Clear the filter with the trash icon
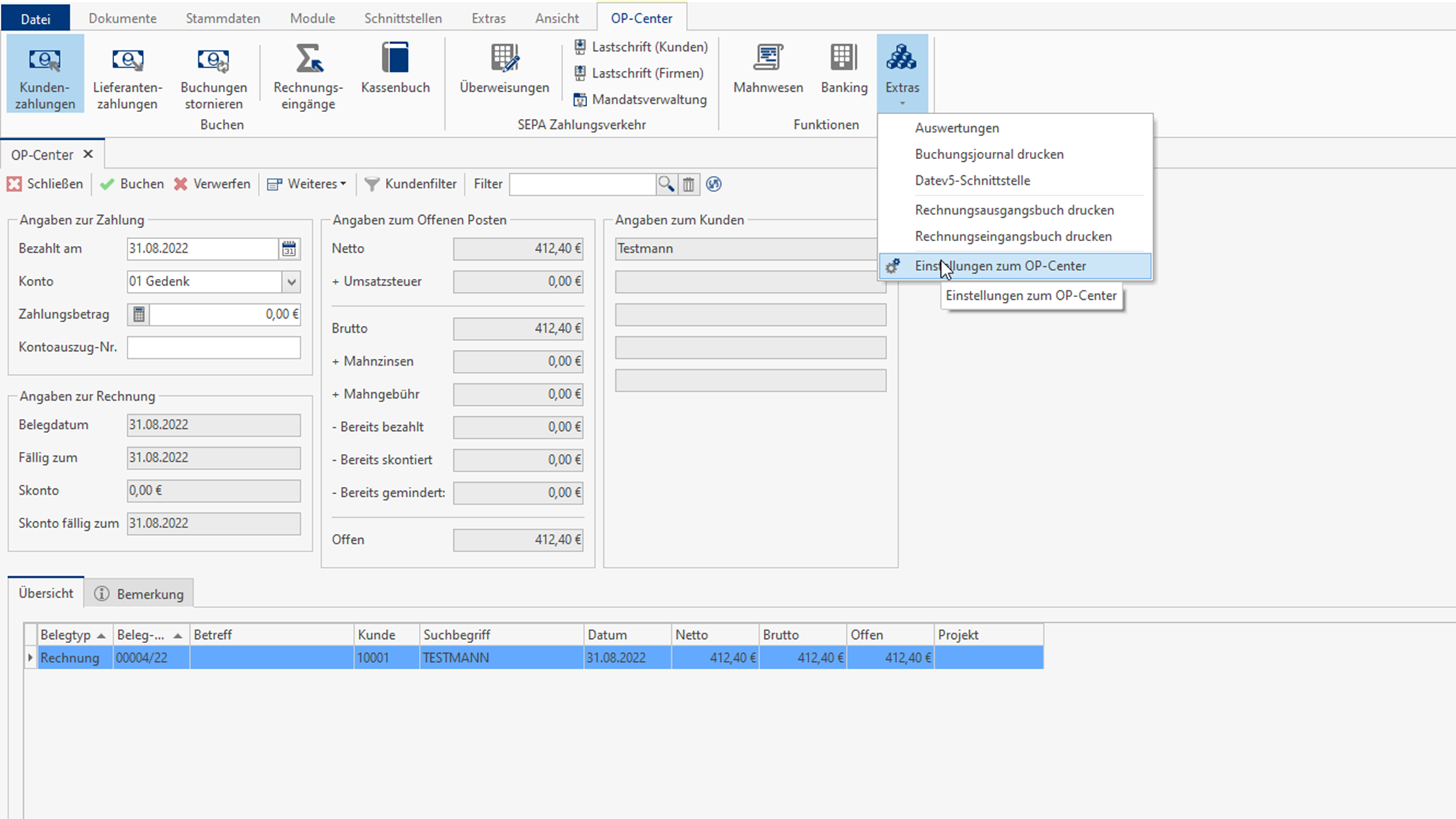The width and height of the screenshot is (1456, 819). [689, 184]
